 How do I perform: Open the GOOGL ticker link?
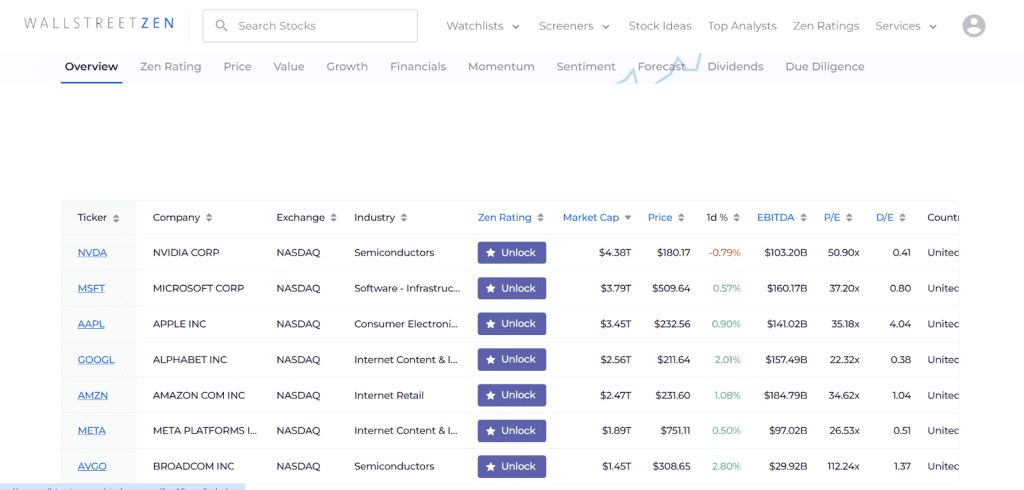(x=95, y=360)
